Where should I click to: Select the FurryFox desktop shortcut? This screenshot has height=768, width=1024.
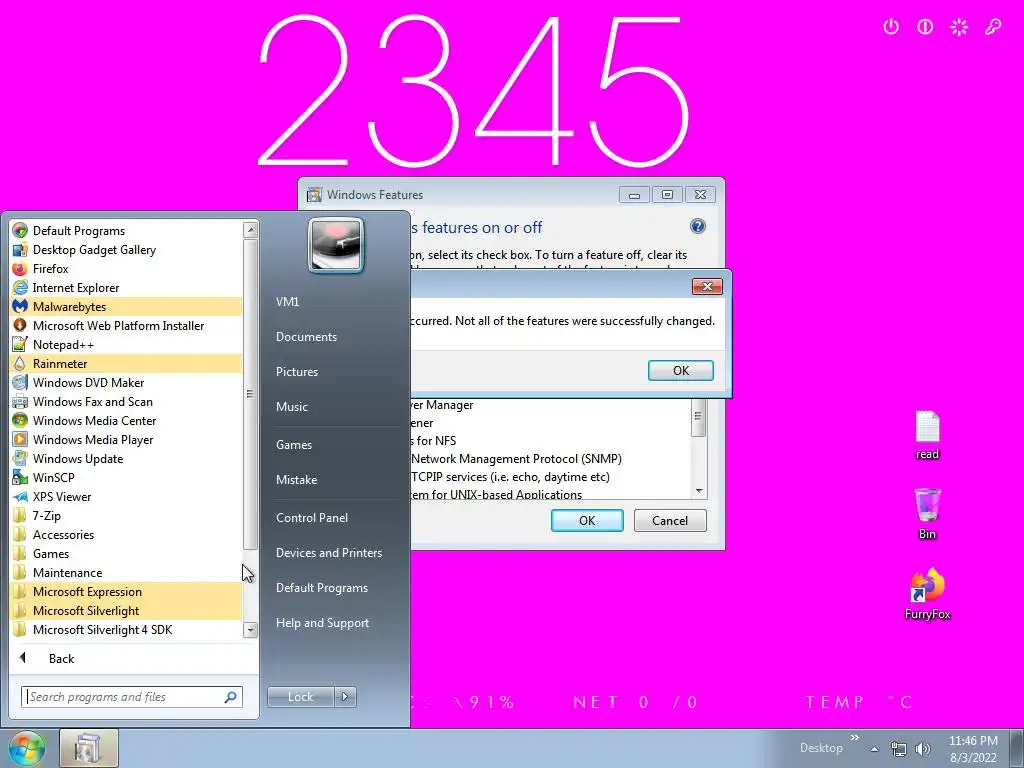[x=927, y=594]
